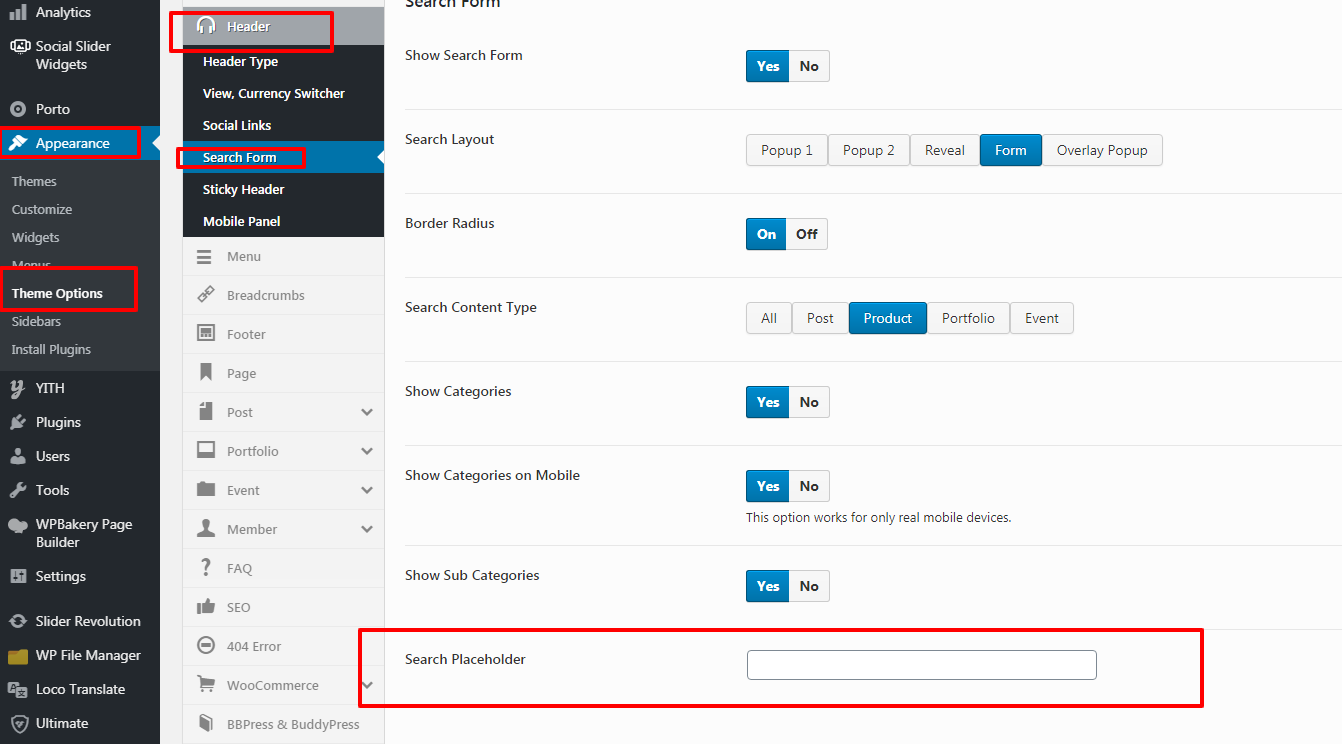Click the Appearance paintbrush icon
The image size is (1342, 744).
click(18, 143)
